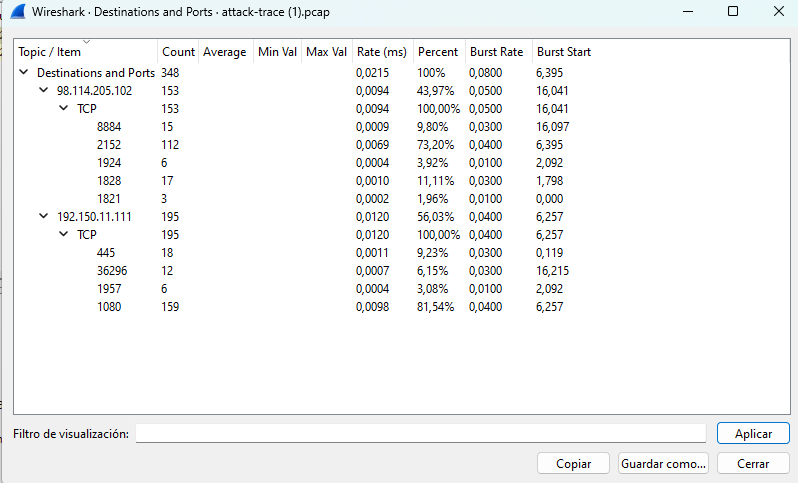This screenshot has height=483, width=798.
Task: Maximize the statistics dialog window
Action: tap(733, 12)
